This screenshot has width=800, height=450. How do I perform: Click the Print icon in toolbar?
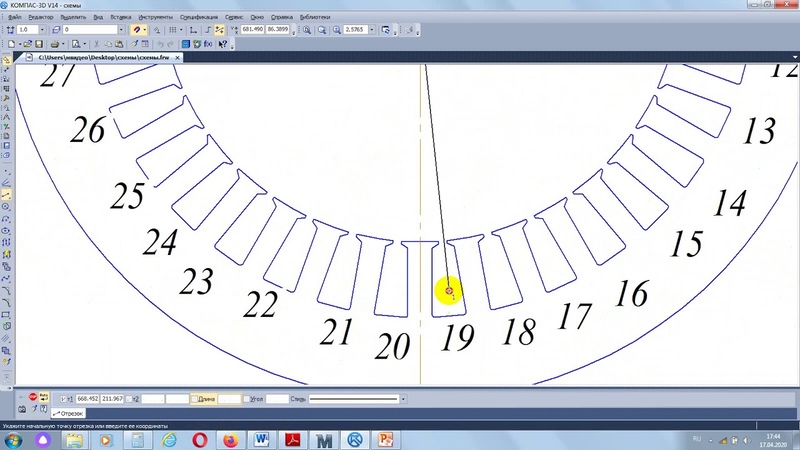click(x=52, y=45)
